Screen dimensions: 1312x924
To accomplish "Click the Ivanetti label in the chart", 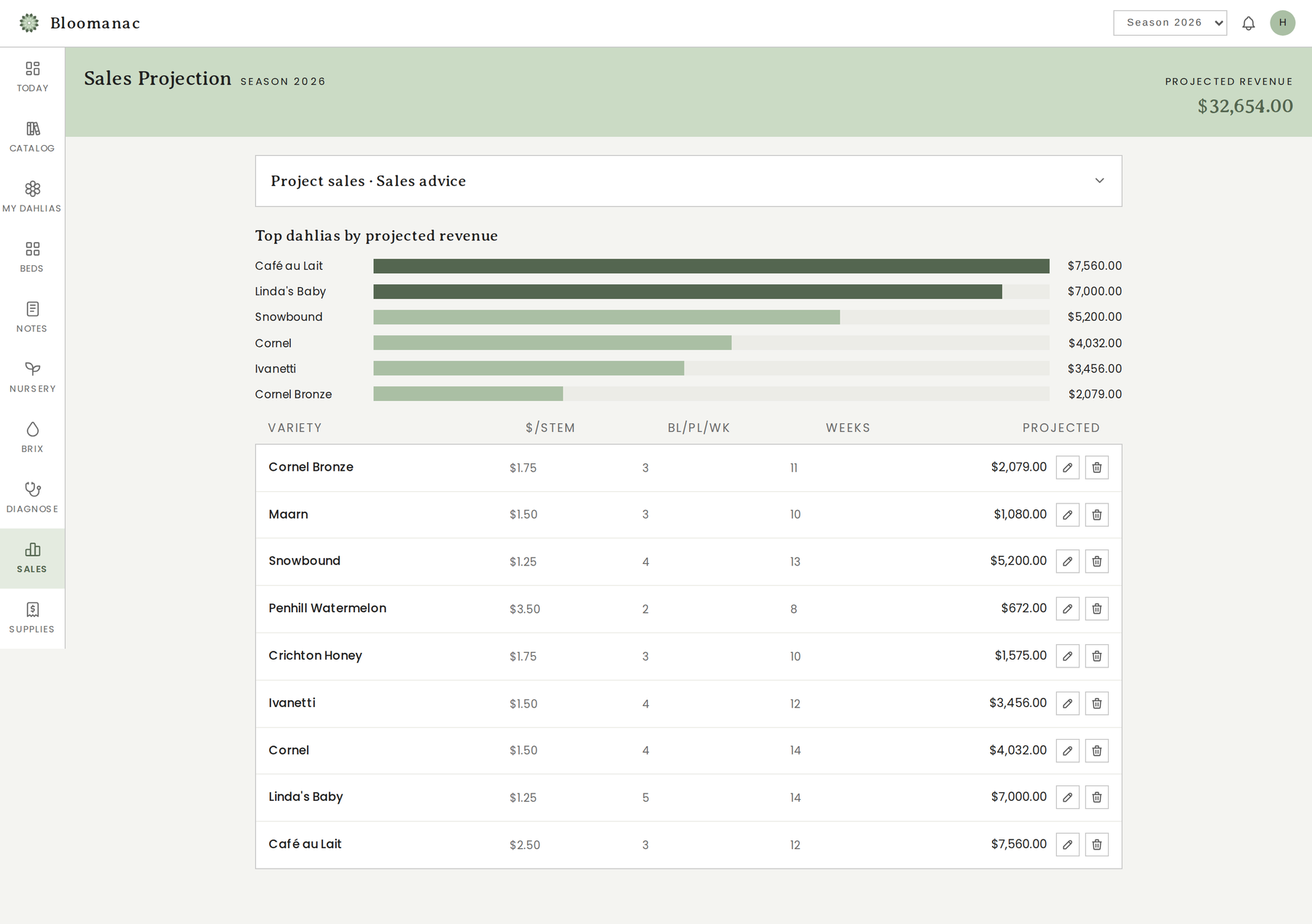I will 276,369.
